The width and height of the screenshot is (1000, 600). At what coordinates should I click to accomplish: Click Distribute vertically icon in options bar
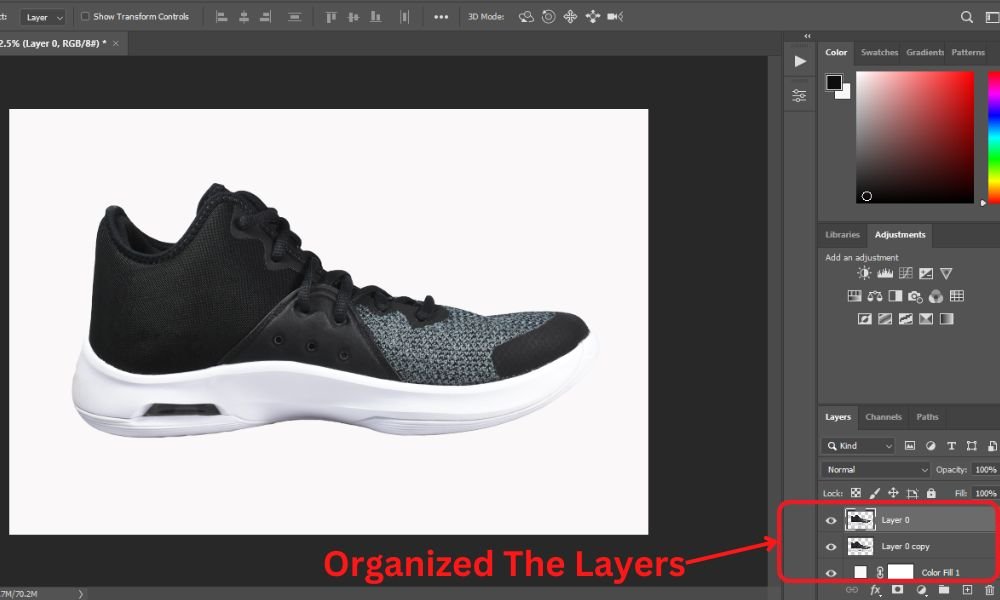[x=294, y=17]
